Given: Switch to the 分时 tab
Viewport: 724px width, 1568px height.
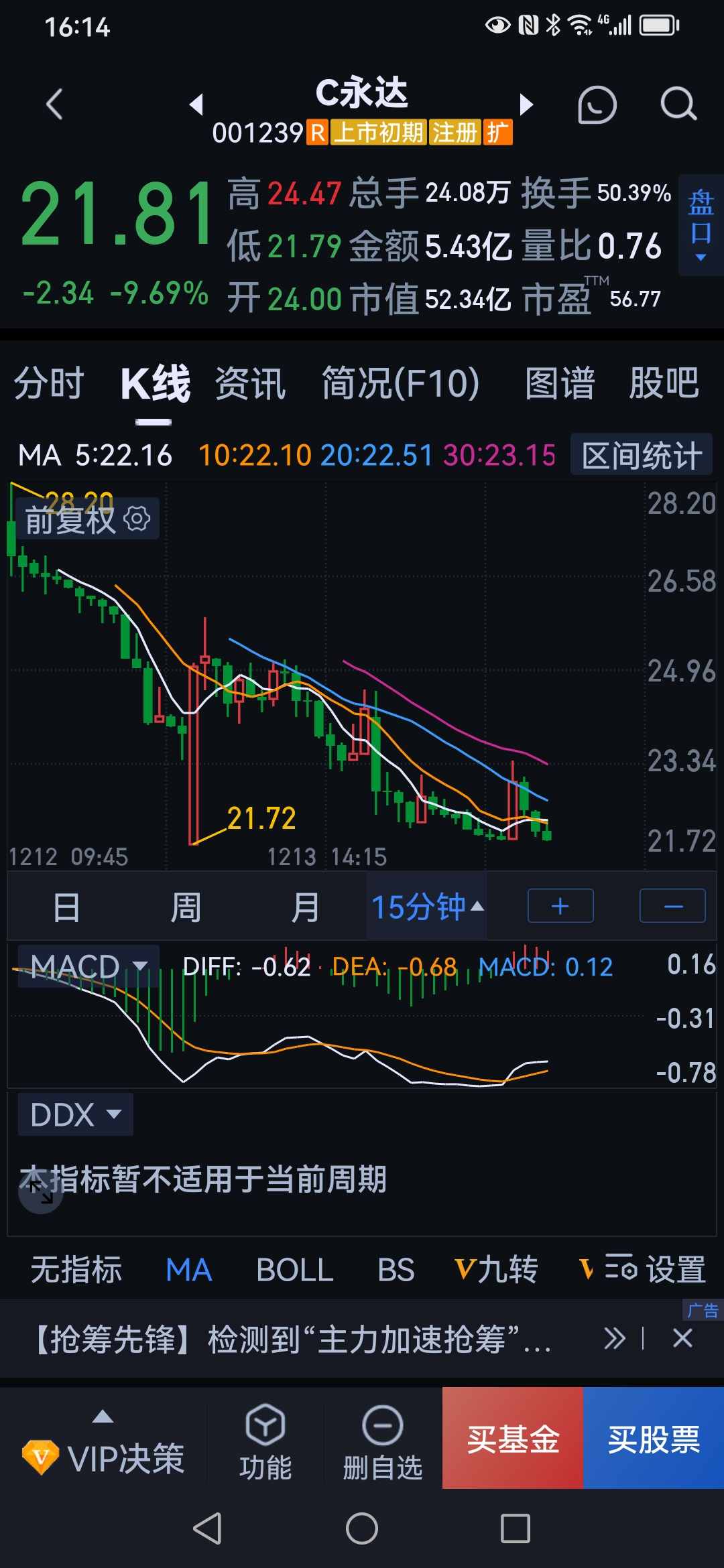Looking at the screenshot, I should [x=49, y=383].
